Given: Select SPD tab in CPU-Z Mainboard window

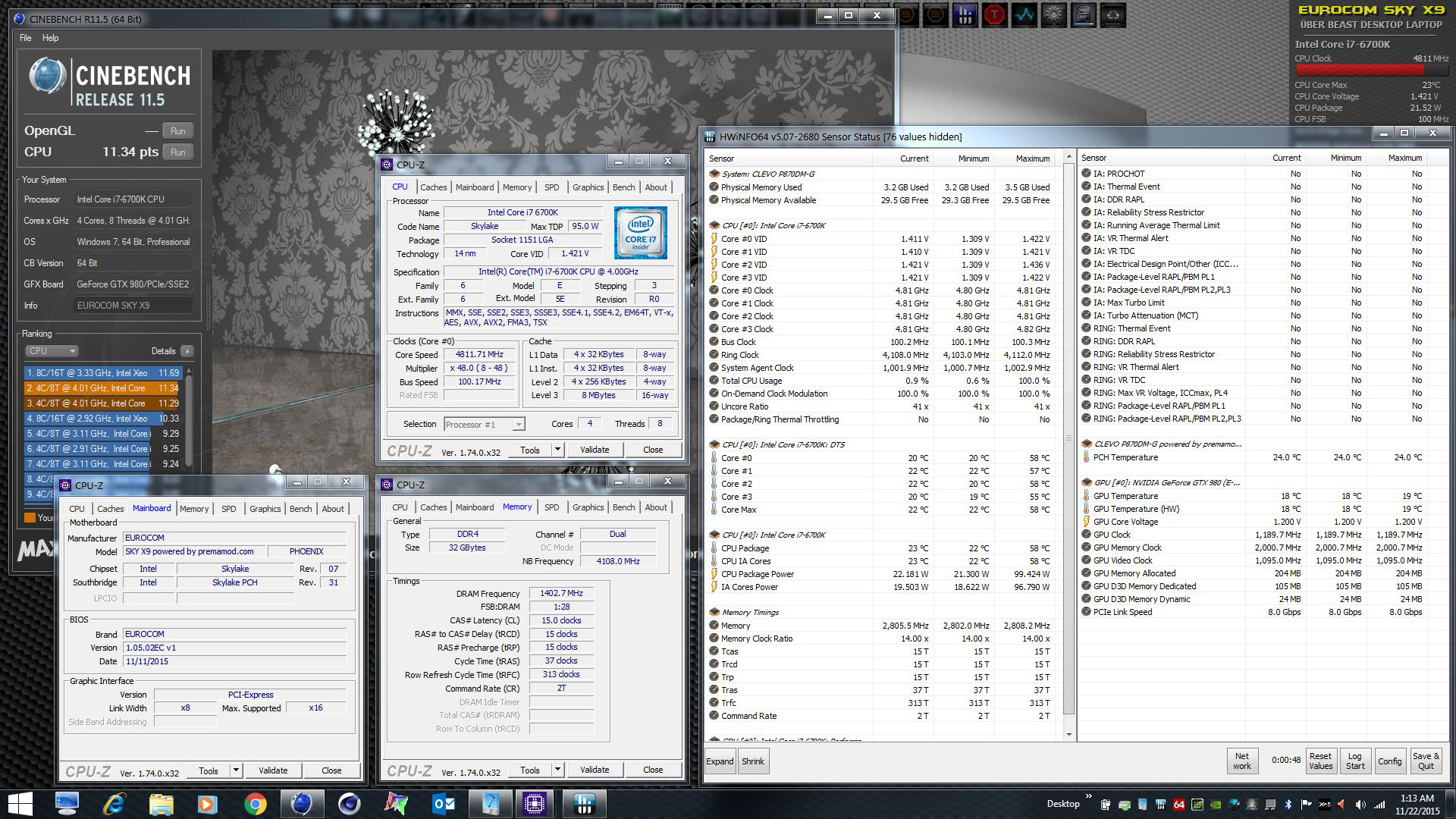Looking at the screenshot, I should [228, 509].
